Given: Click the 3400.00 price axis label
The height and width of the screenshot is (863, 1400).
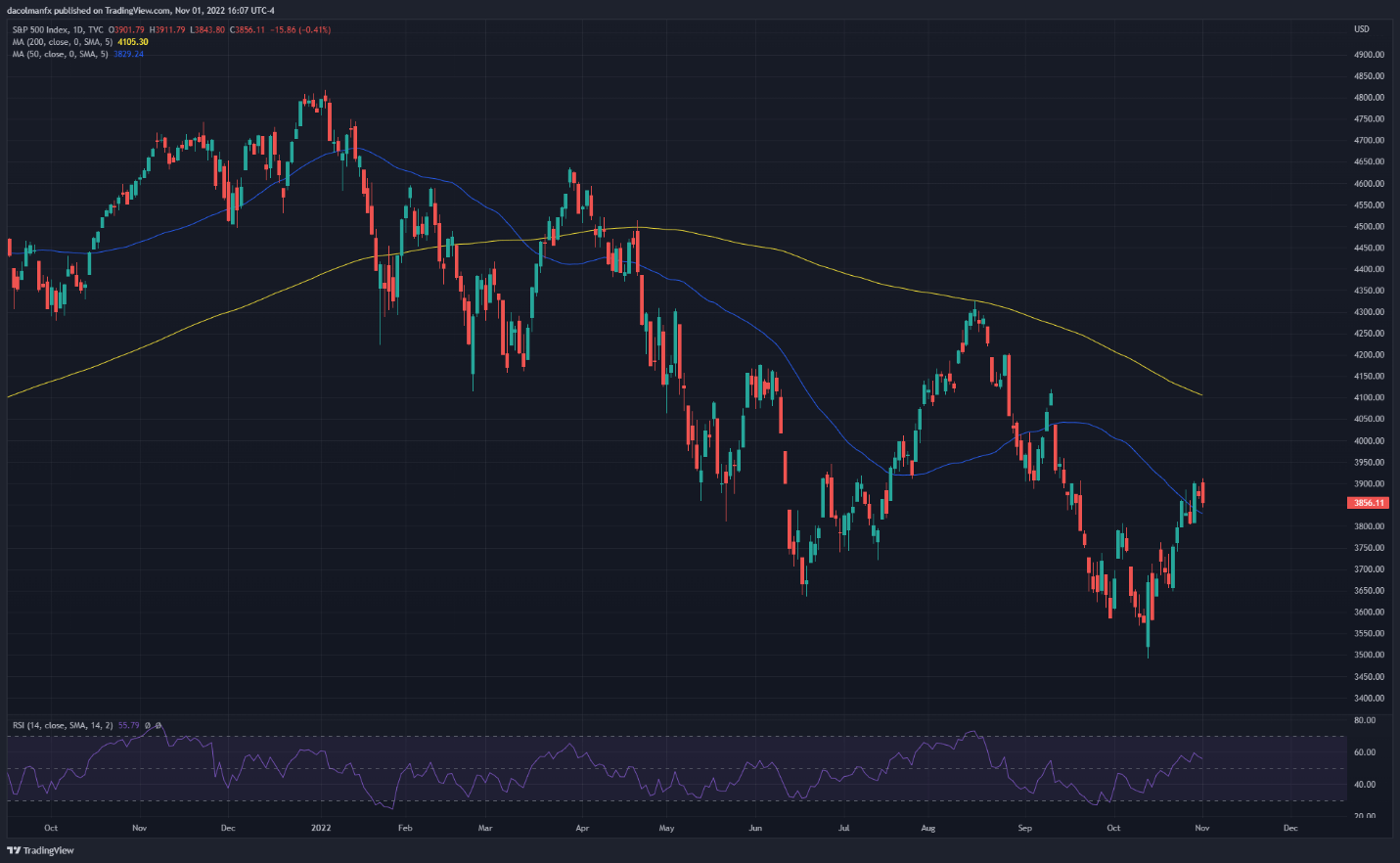Looking at the screenshot, I should 1369,698.
